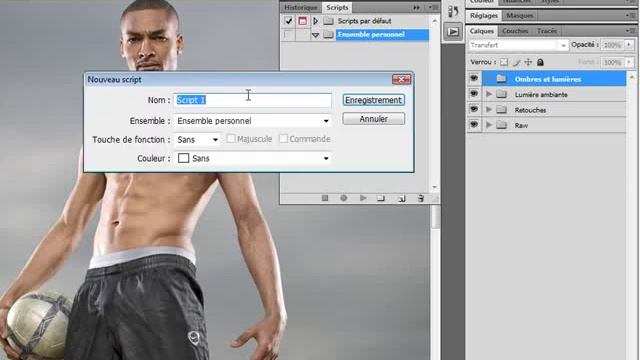
Task: Expand the Retouches layer group
Action: pyautogui.click(x=489, y=110)
